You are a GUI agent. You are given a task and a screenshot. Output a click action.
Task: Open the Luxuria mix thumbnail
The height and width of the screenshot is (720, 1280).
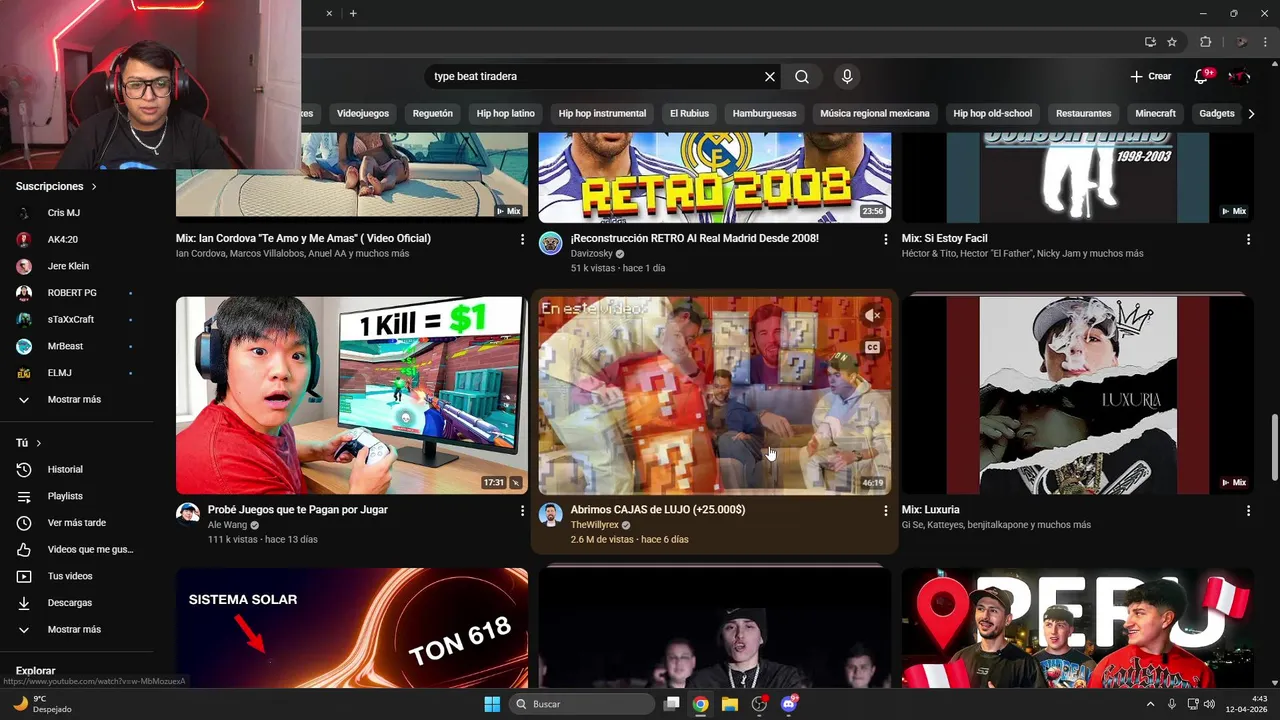tap(1077, 395)
